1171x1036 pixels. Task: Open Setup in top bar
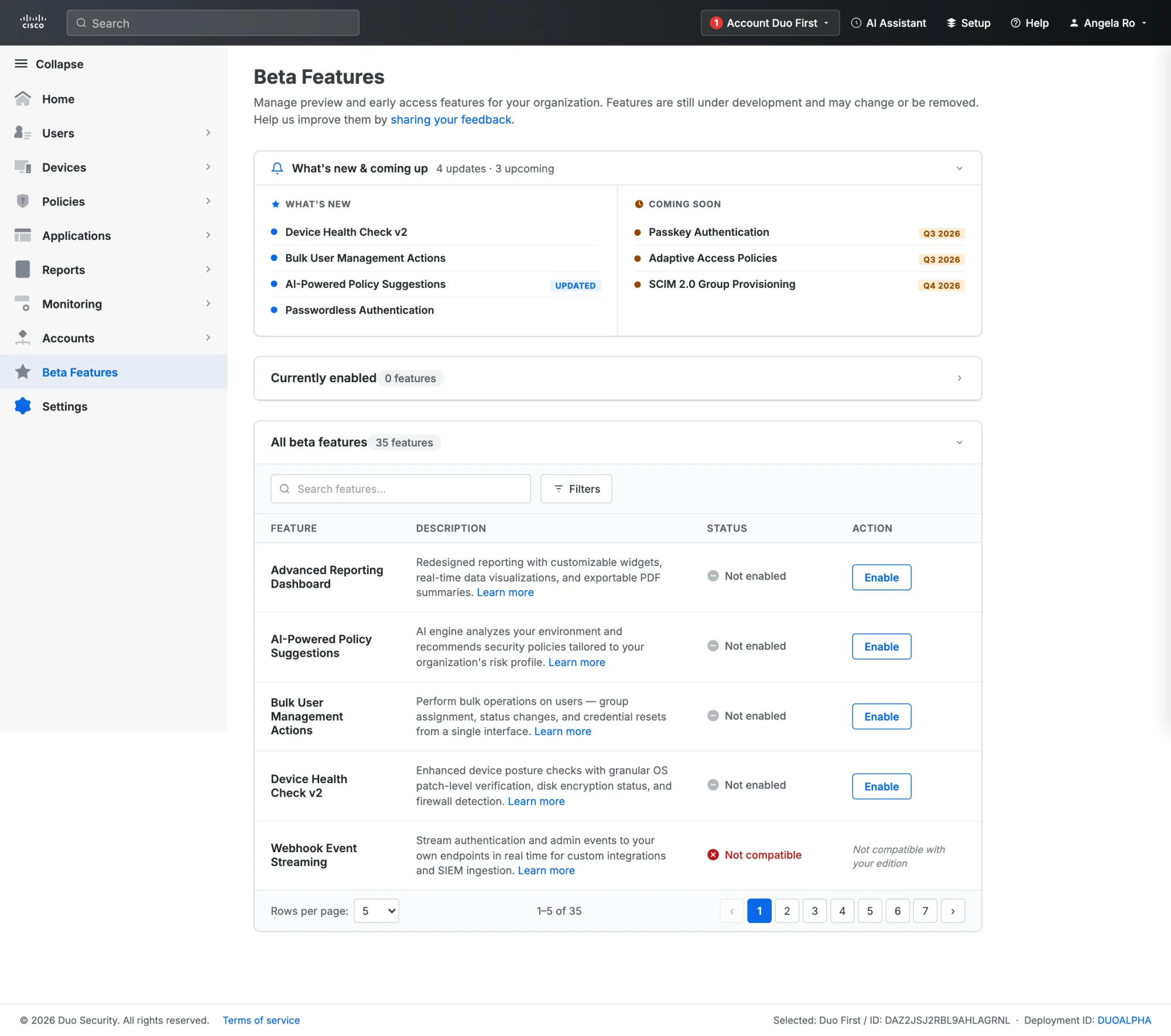point(968,23)
